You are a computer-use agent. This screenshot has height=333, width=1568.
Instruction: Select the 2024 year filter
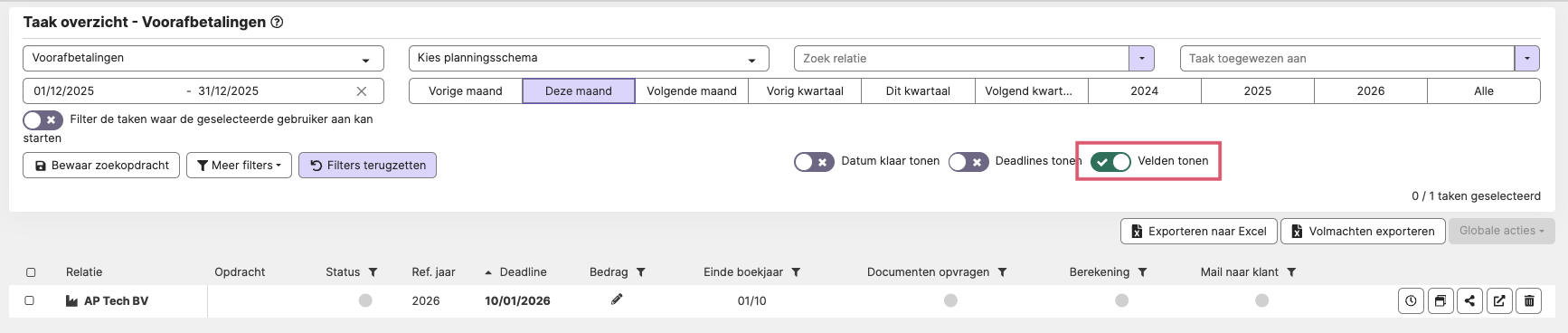pyautogui.click(x=1145, y=91)
